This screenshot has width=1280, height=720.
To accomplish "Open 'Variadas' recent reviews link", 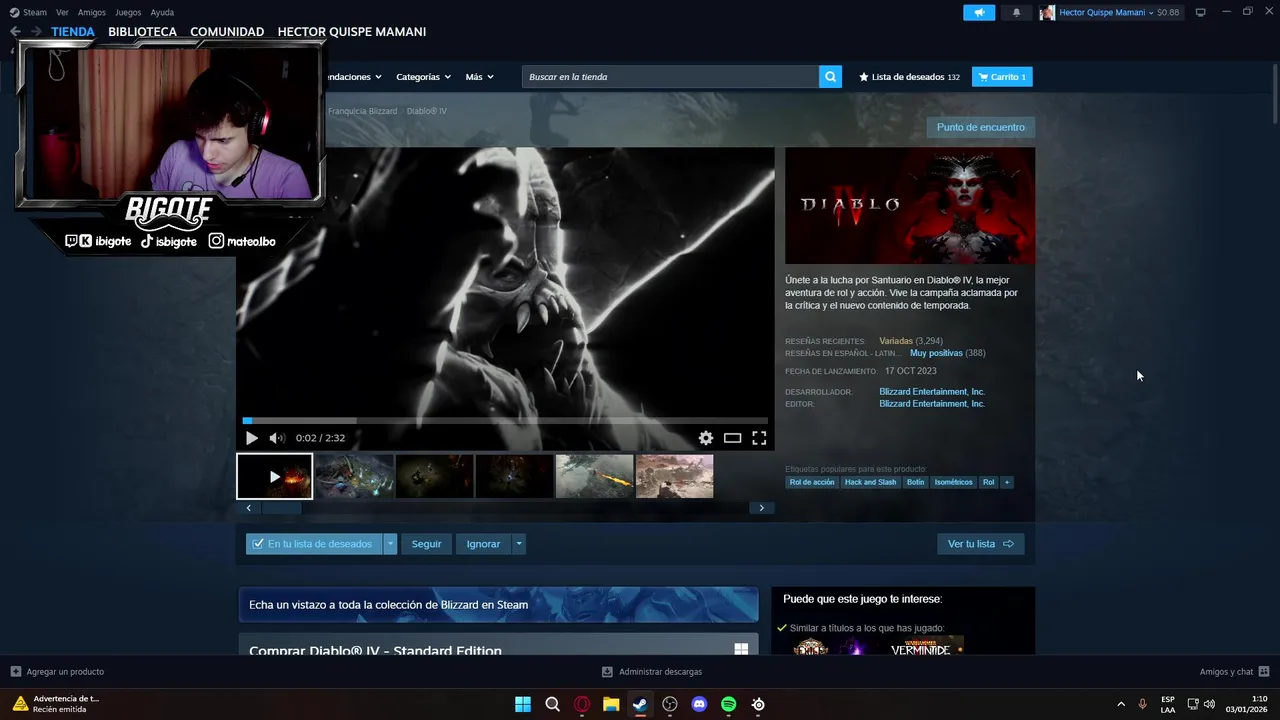I will click(x=896, y=341).
